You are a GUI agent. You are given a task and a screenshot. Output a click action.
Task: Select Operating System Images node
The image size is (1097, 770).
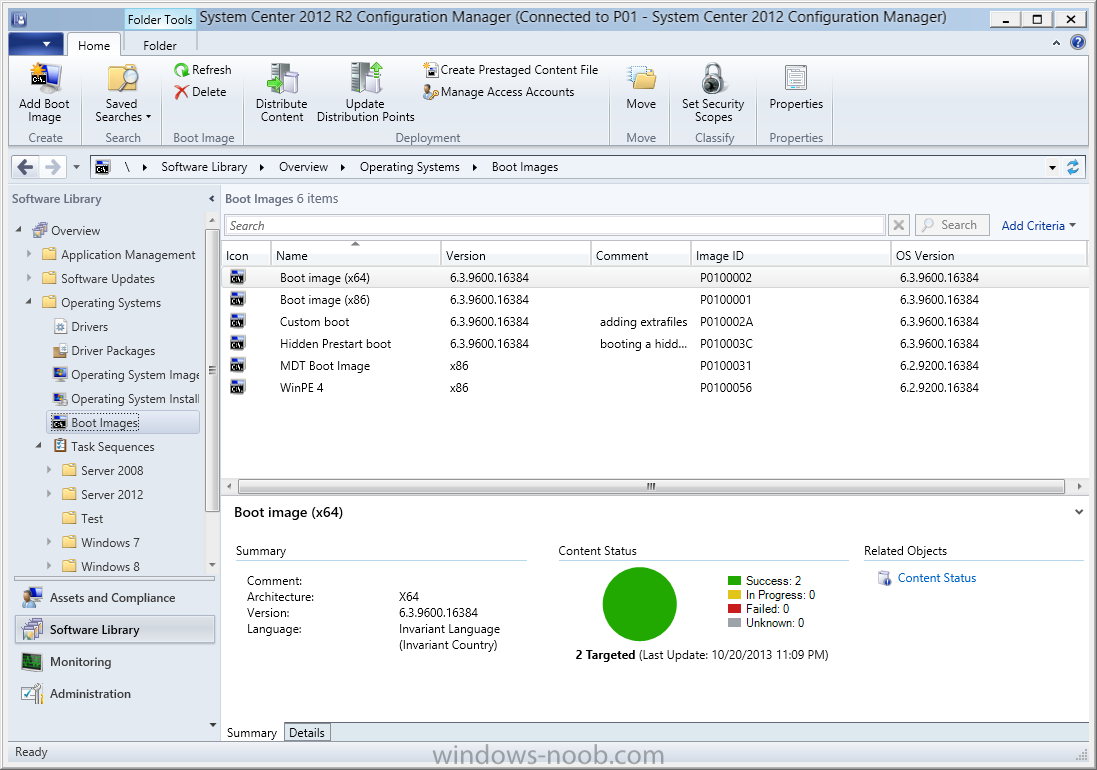pos(127,375)
